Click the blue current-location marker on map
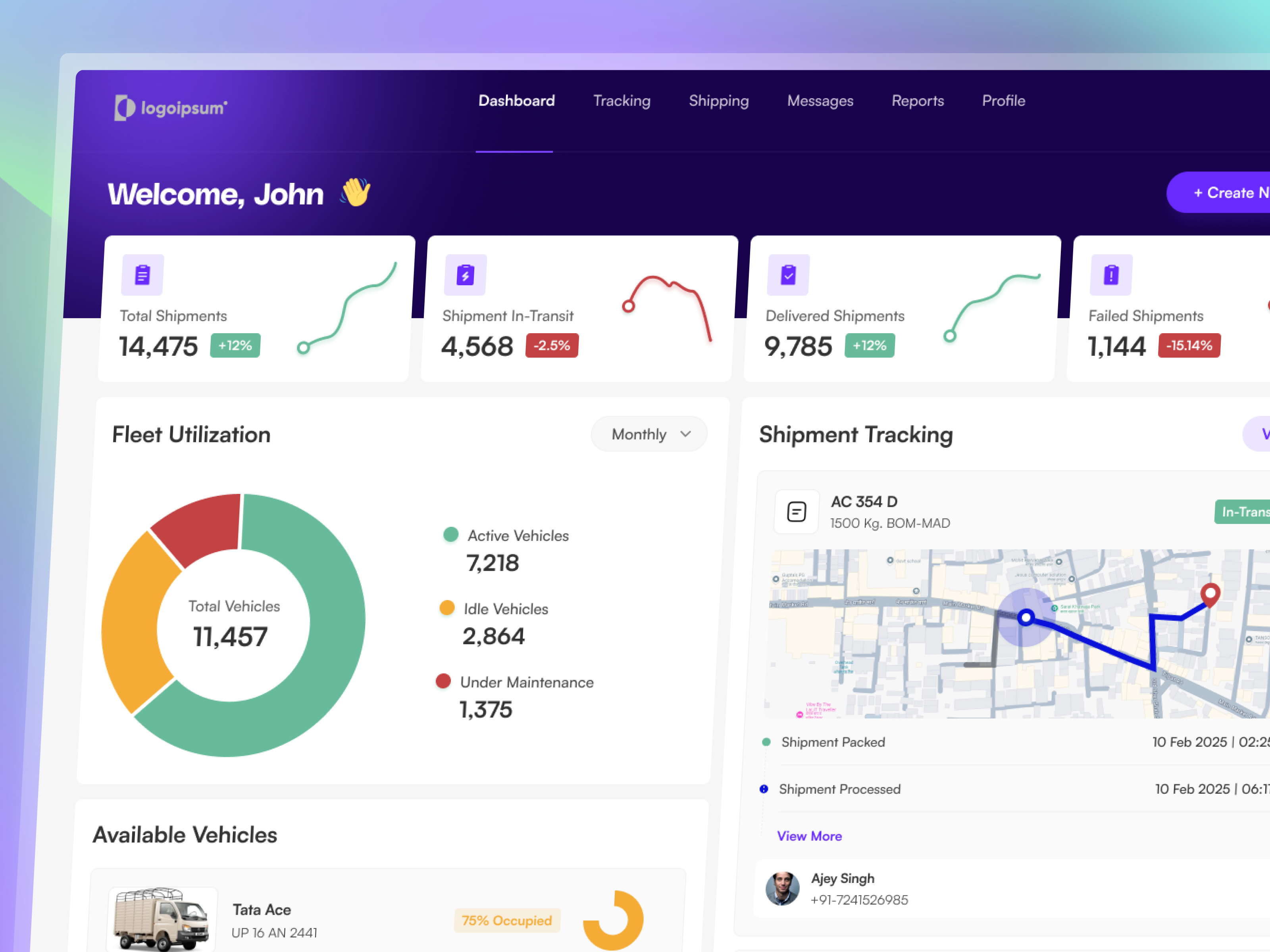This screenshot has width=1270, height=952. click(1026, 618)
